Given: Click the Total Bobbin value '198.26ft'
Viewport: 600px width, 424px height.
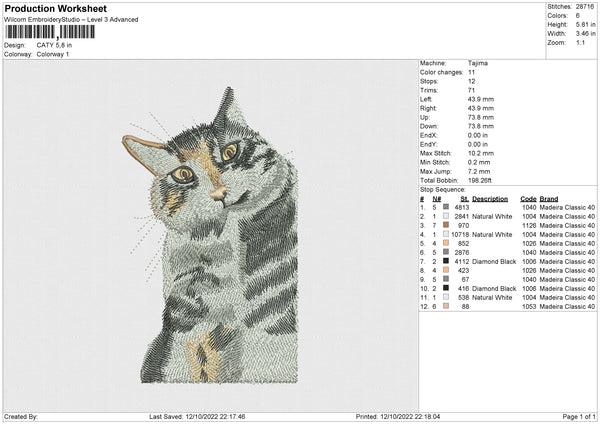Looking at the screenshot, I should click(x=480, y=180).
